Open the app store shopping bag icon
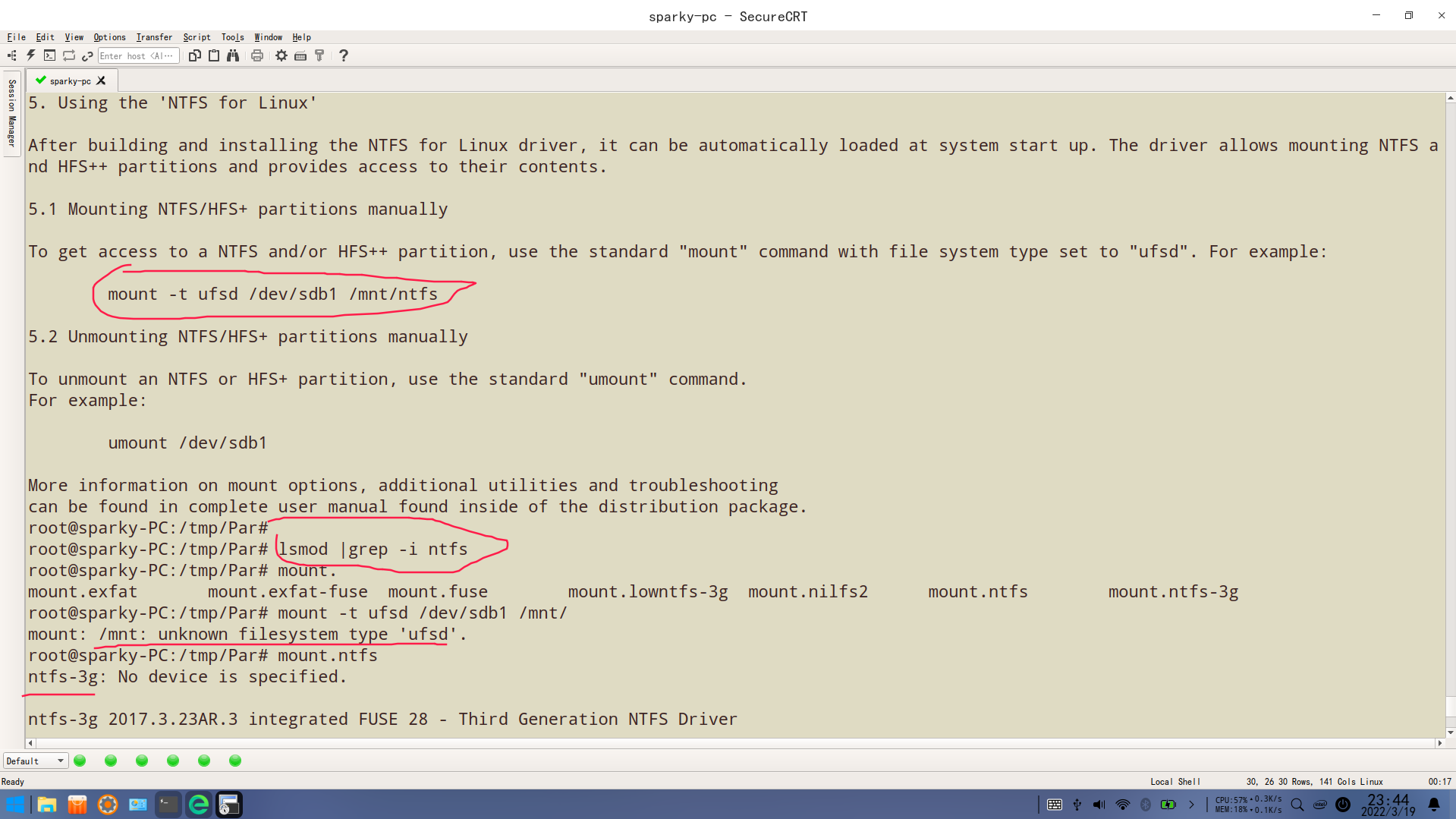Viewport: 1456px width, 819px height. tap(77, 805)
